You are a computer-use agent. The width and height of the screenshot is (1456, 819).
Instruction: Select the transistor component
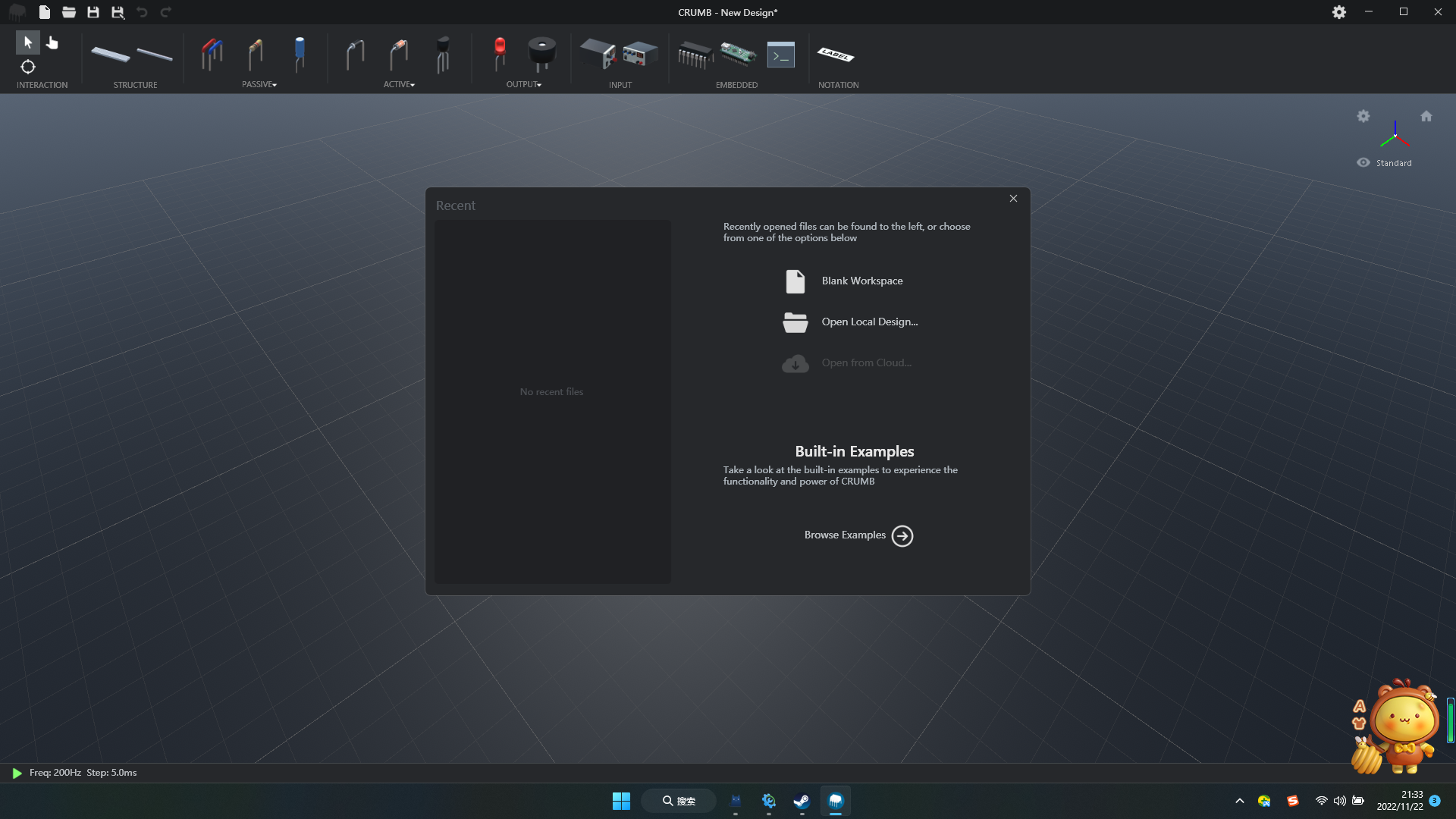(x=443, y=54)
